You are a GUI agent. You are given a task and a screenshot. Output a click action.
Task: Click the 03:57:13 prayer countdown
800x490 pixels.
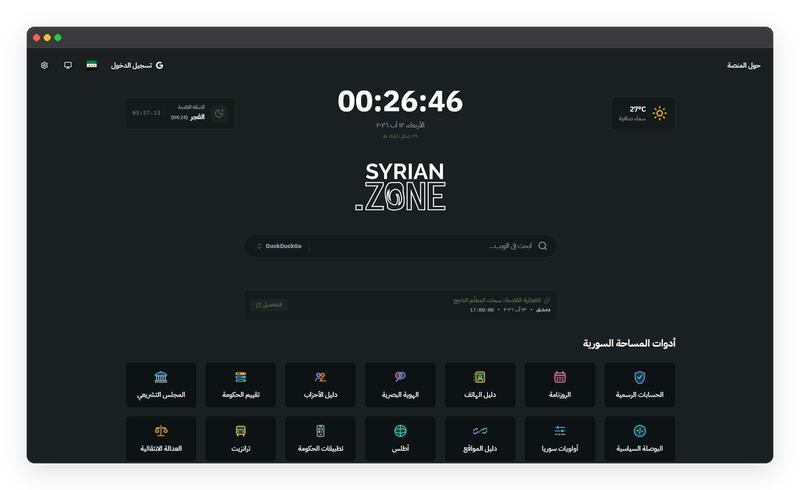coord(146,113)
